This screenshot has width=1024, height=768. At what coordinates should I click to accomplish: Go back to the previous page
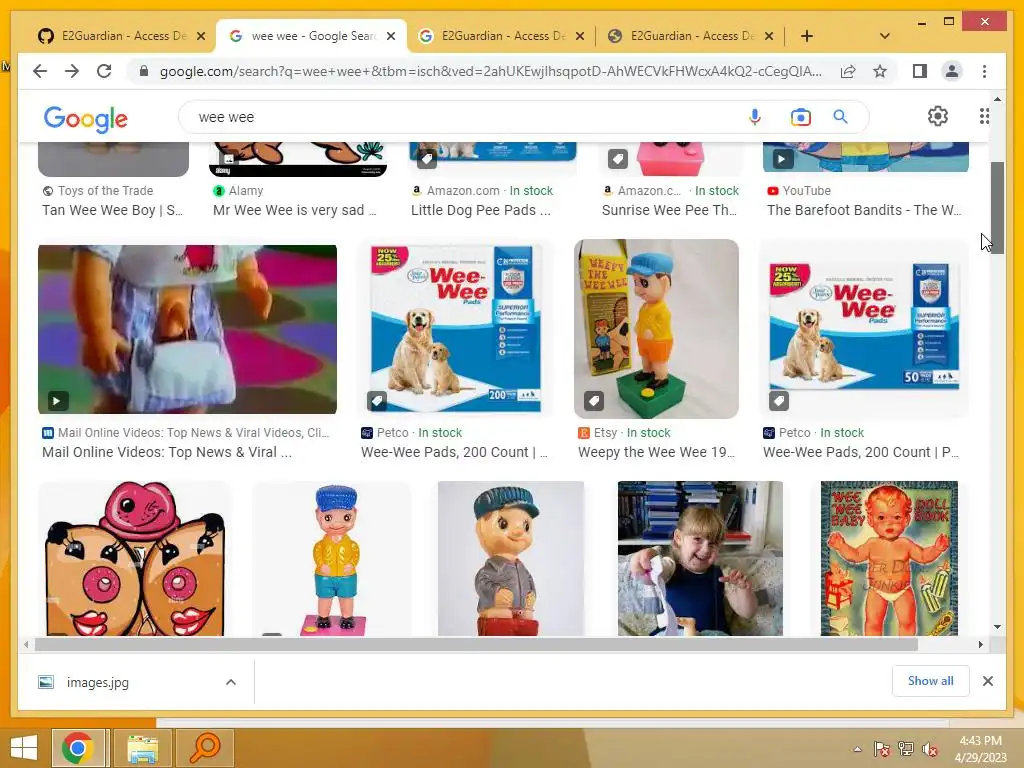(x=40, y=71)
